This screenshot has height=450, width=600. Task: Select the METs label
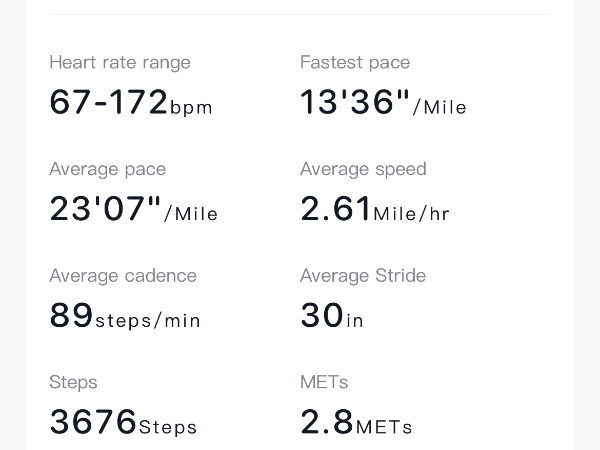(324, 382)
